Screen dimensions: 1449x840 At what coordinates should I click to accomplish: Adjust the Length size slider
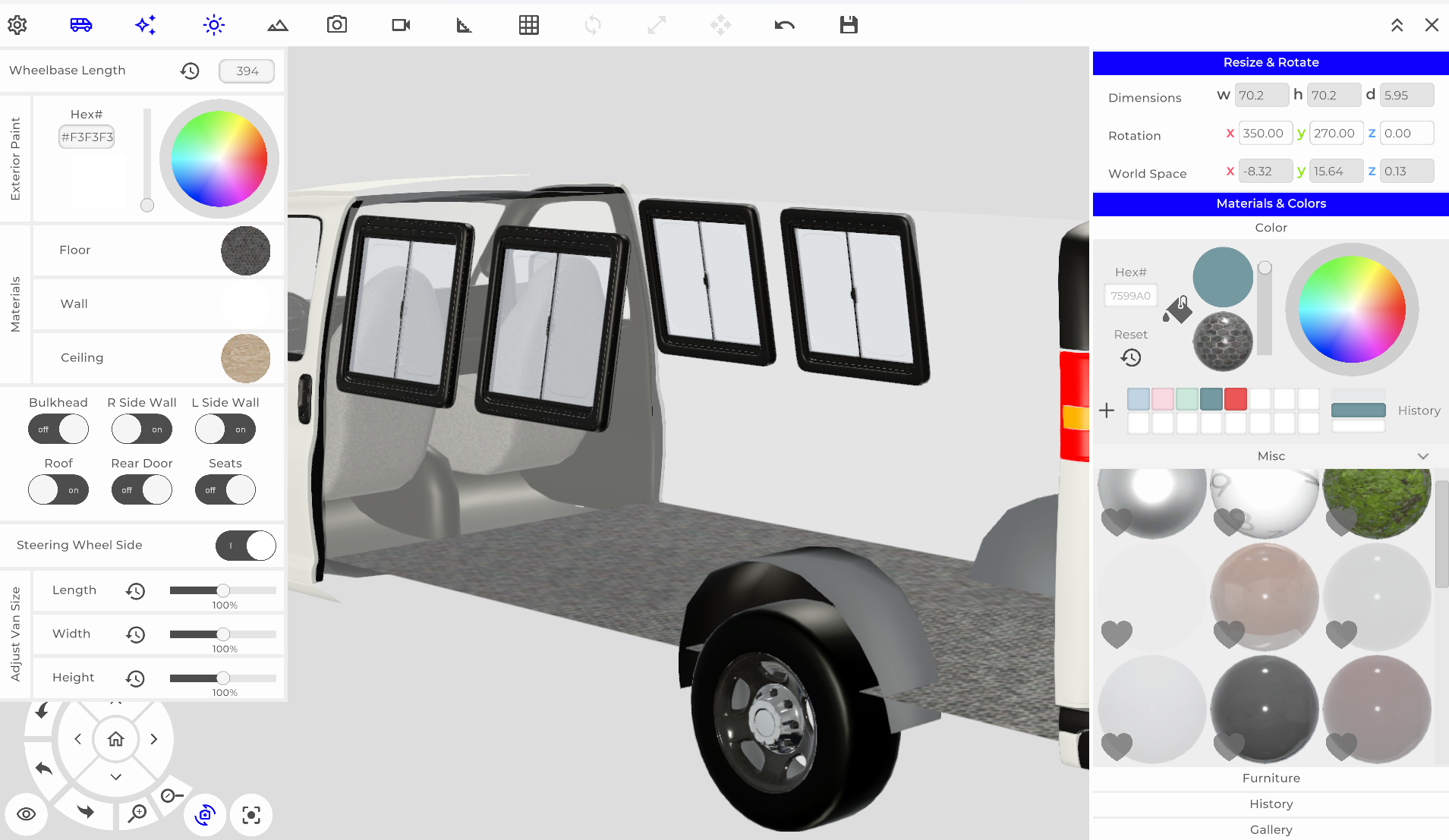223,590
